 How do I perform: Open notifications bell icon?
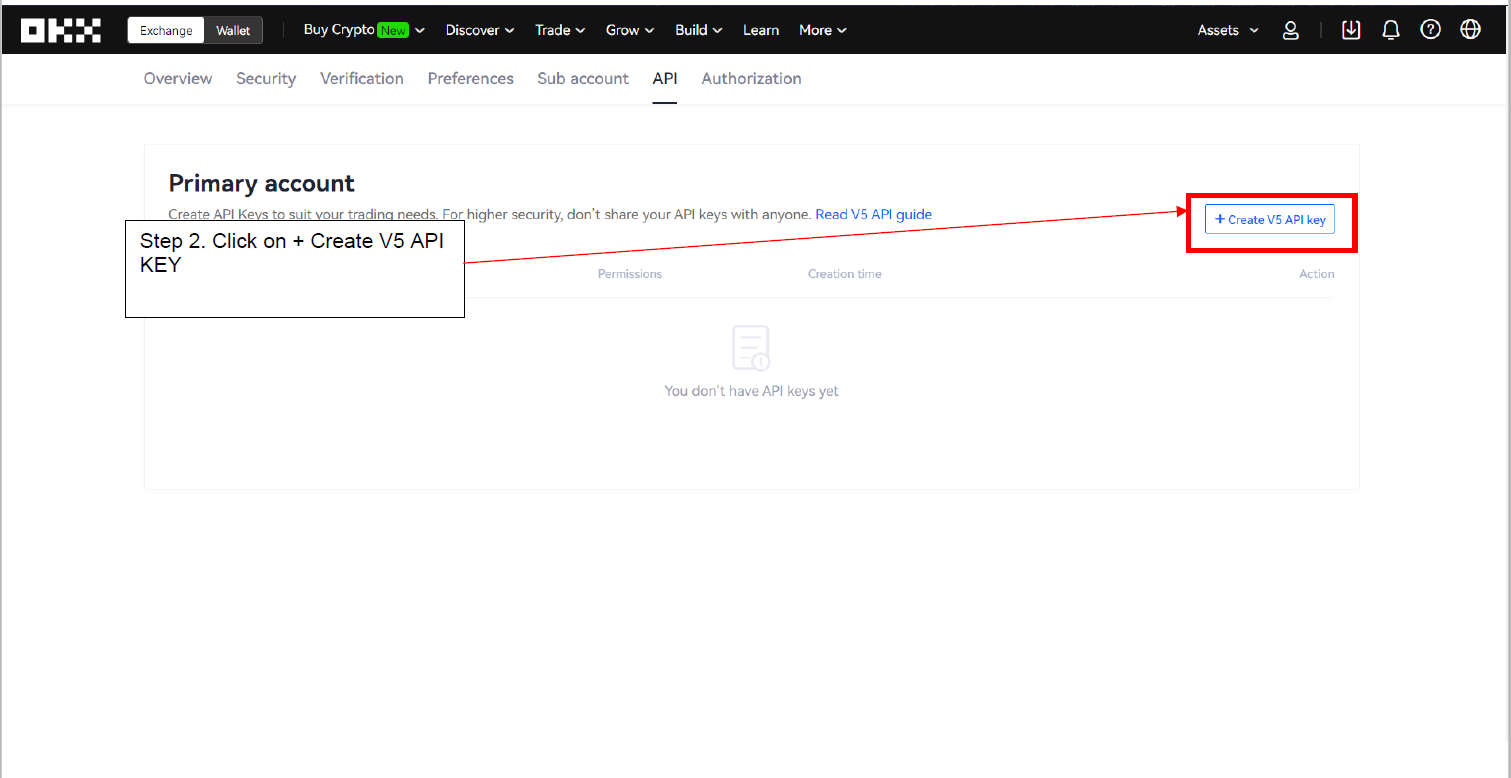(x=1391, y=30)
